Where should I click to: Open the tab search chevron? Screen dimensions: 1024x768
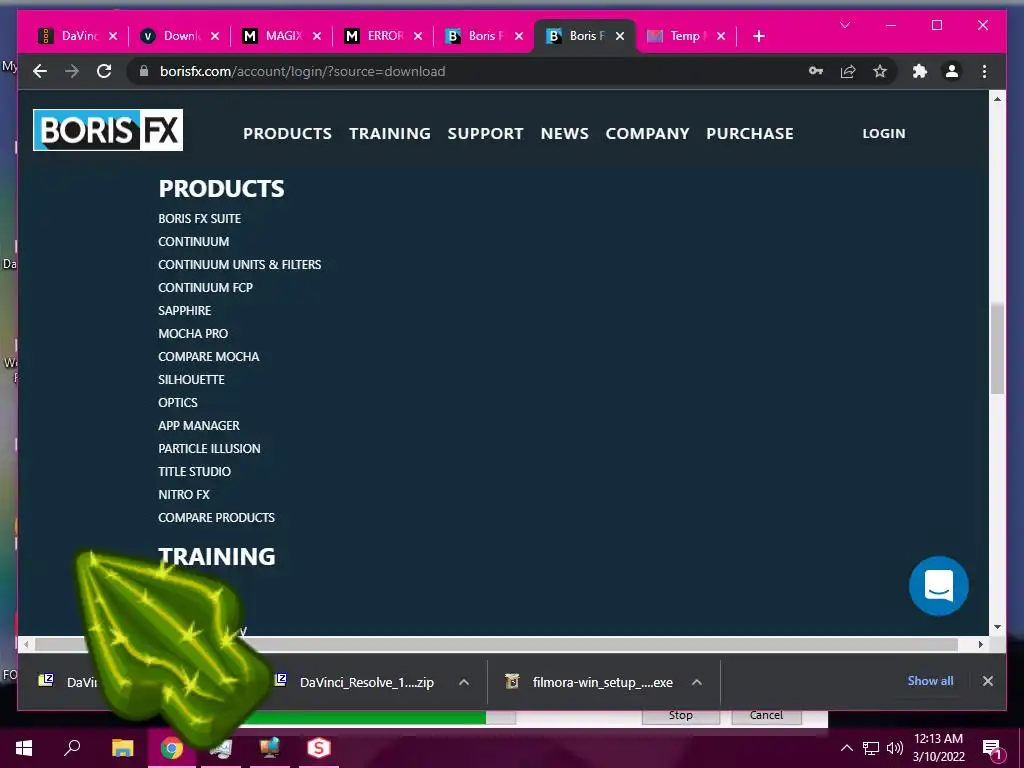tap(844, 25)
